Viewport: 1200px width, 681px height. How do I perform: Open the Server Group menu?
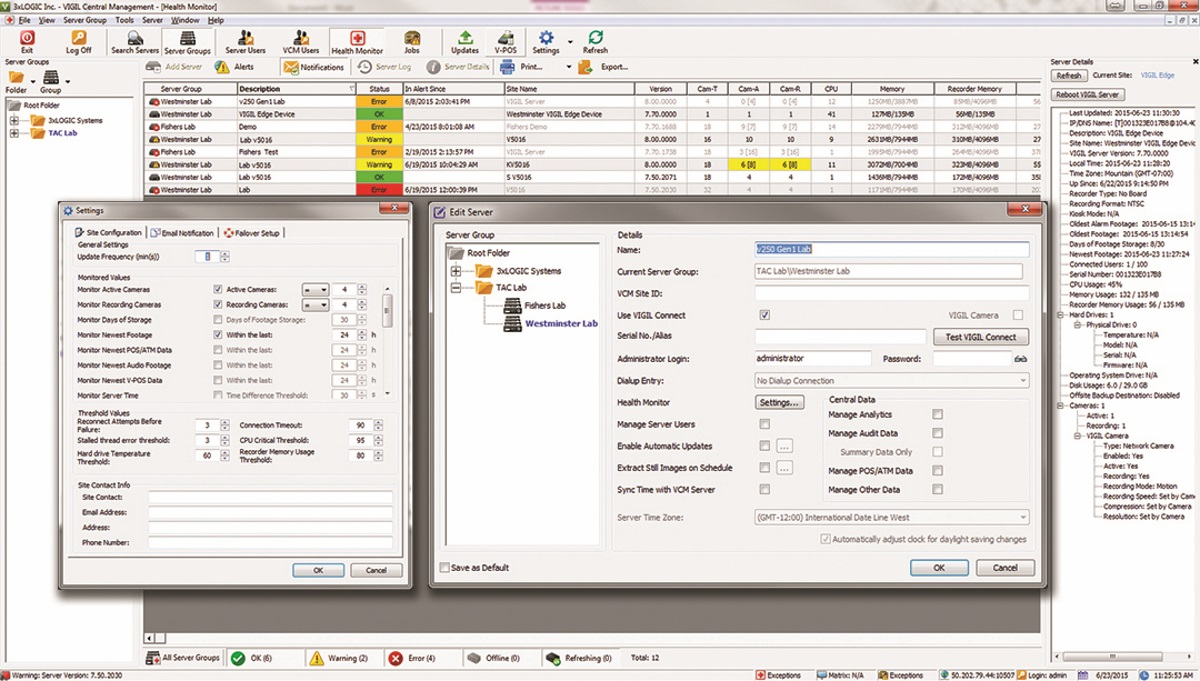click(x=83, y=18)
